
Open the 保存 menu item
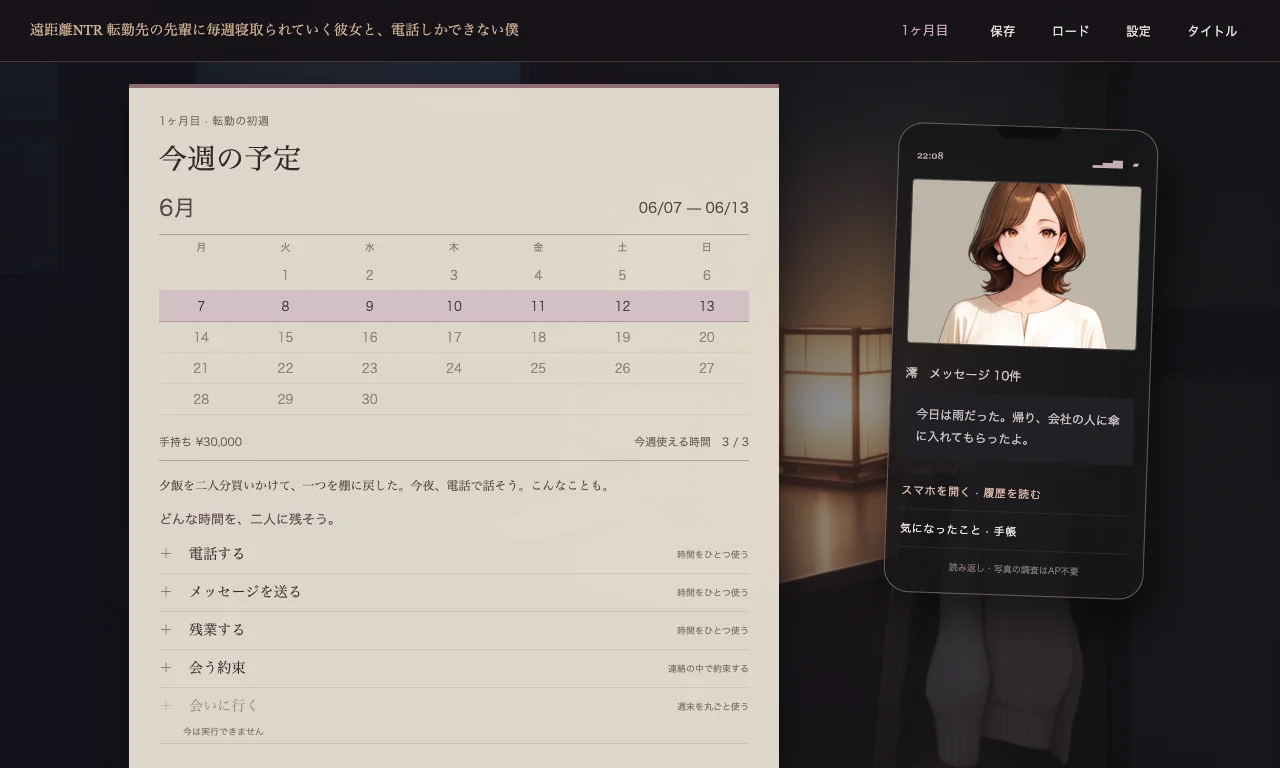click(x=1003, y=31)
